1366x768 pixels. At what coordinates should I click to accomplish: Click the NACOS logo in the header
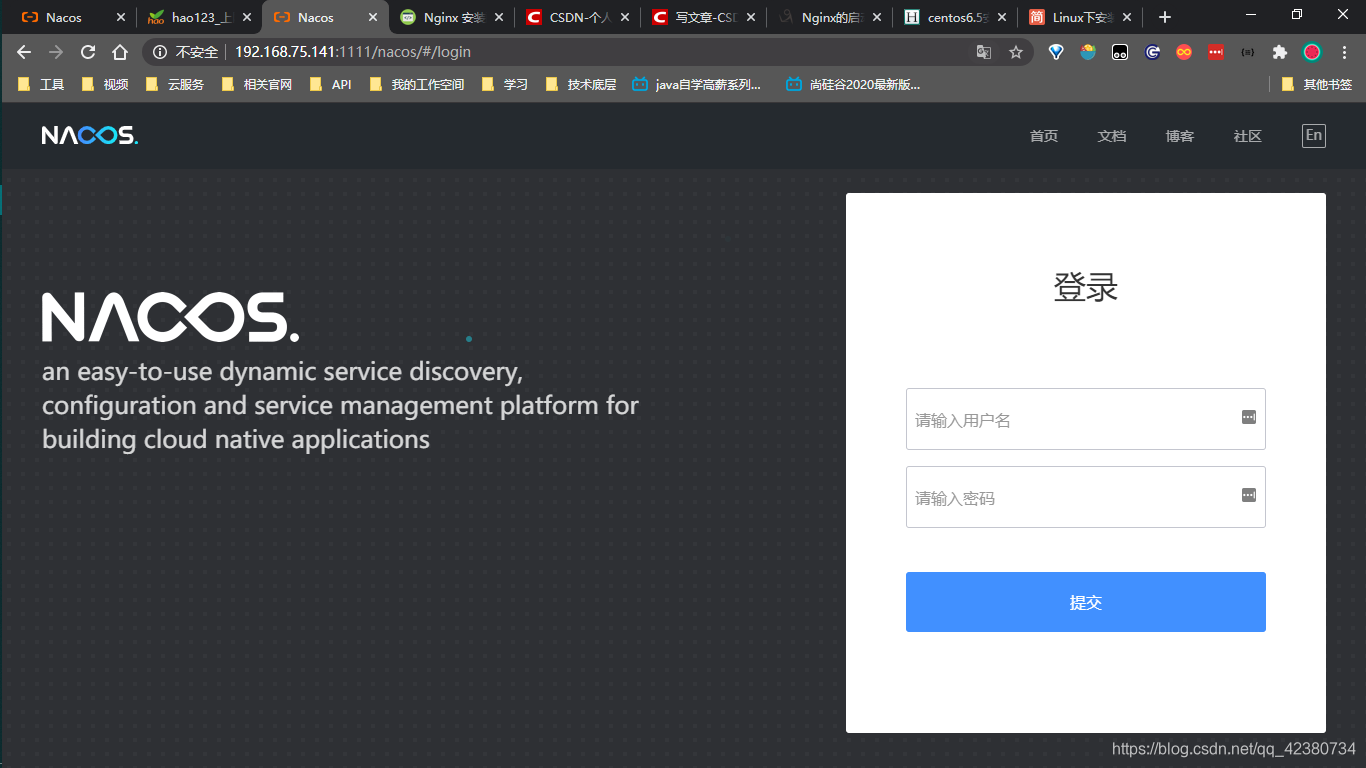point(90,136)
